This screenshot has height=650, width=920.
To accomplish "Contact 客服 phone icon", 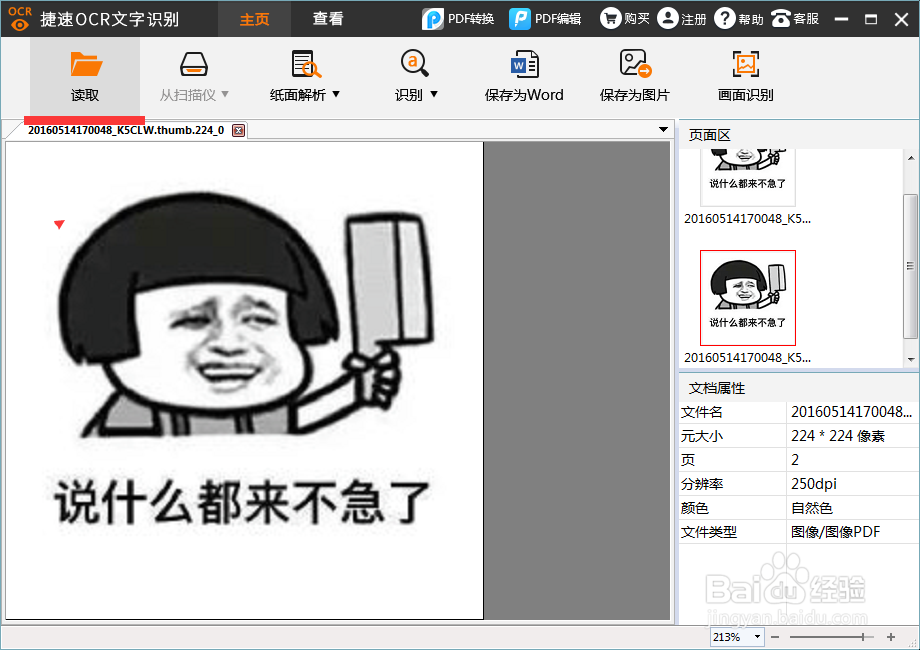I will 780,19.
